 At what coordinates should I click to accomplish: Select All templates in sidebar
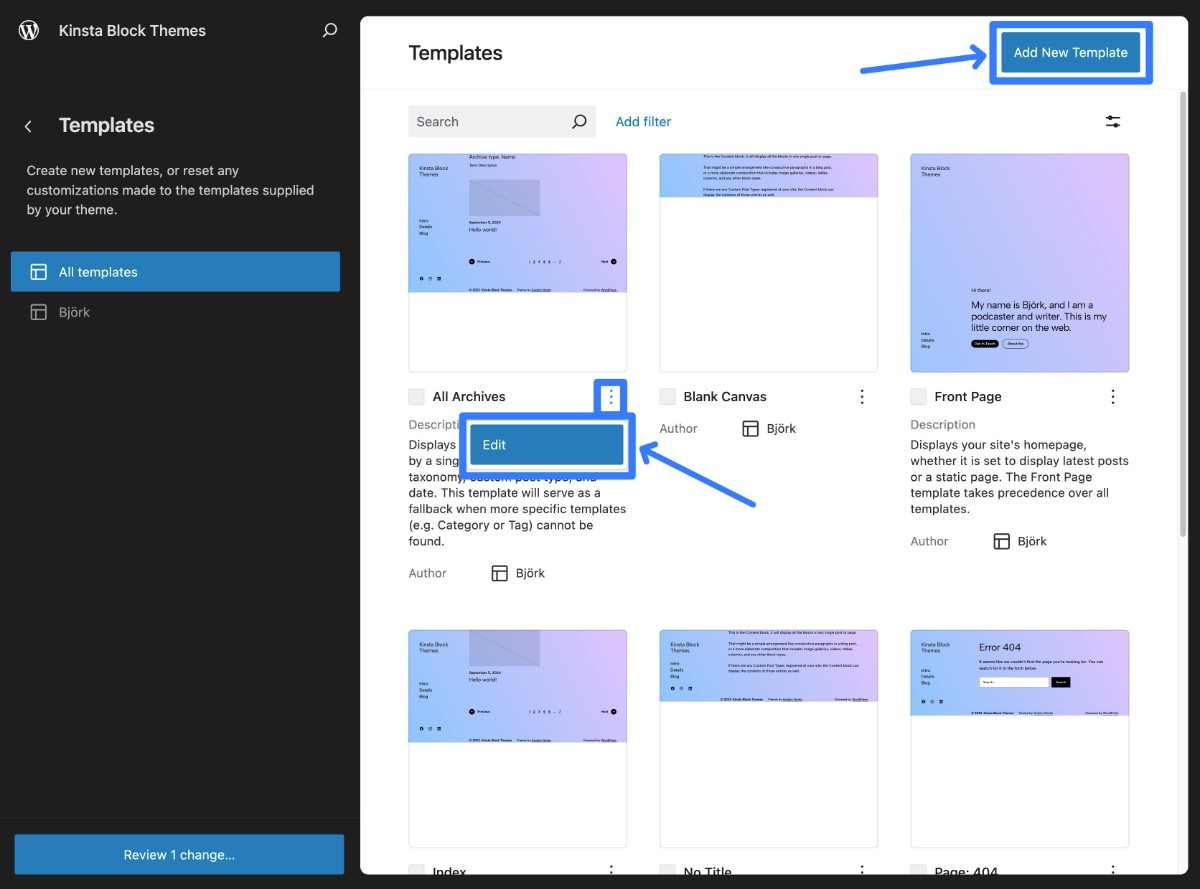coord(175,272)
